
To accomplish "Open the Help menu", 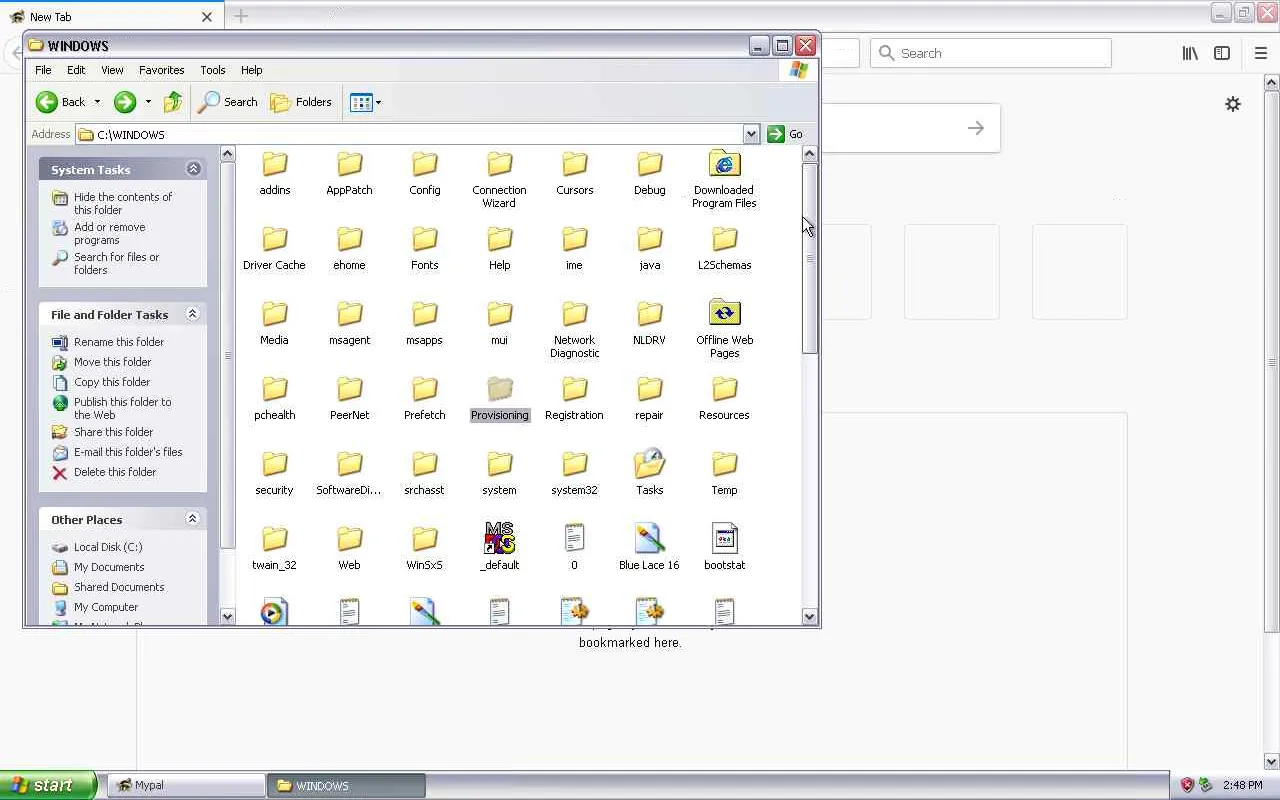I will click(x=252, y=70).
